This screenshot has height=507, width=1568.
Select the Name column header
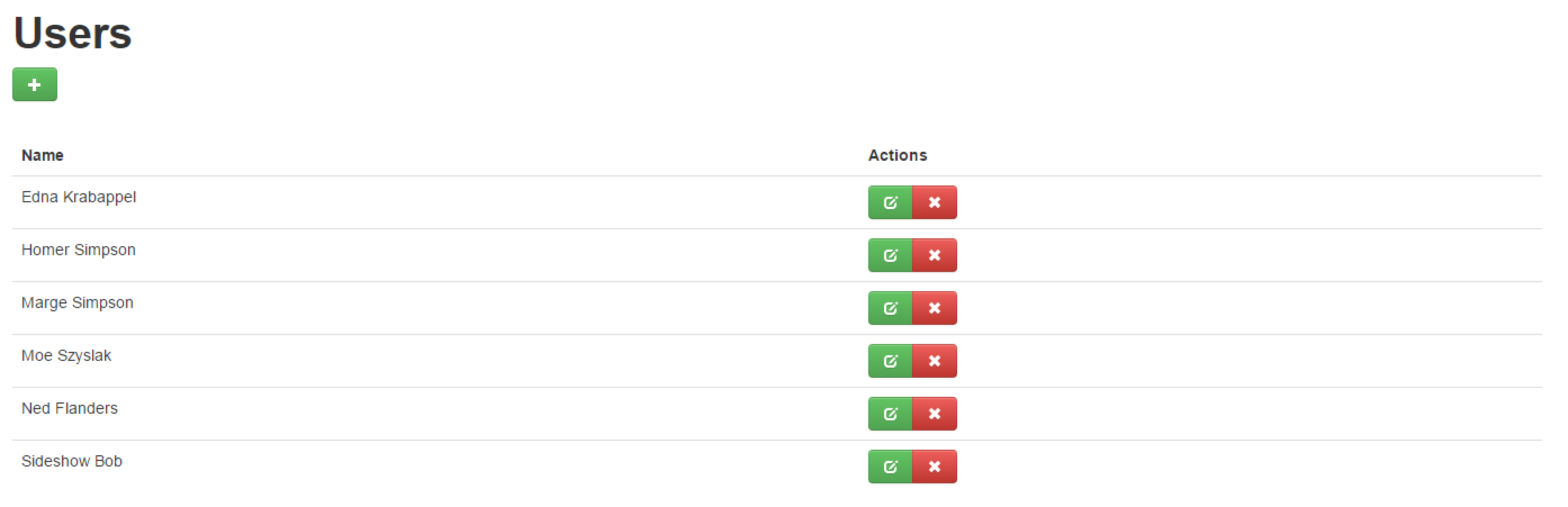tap(43, 156)
